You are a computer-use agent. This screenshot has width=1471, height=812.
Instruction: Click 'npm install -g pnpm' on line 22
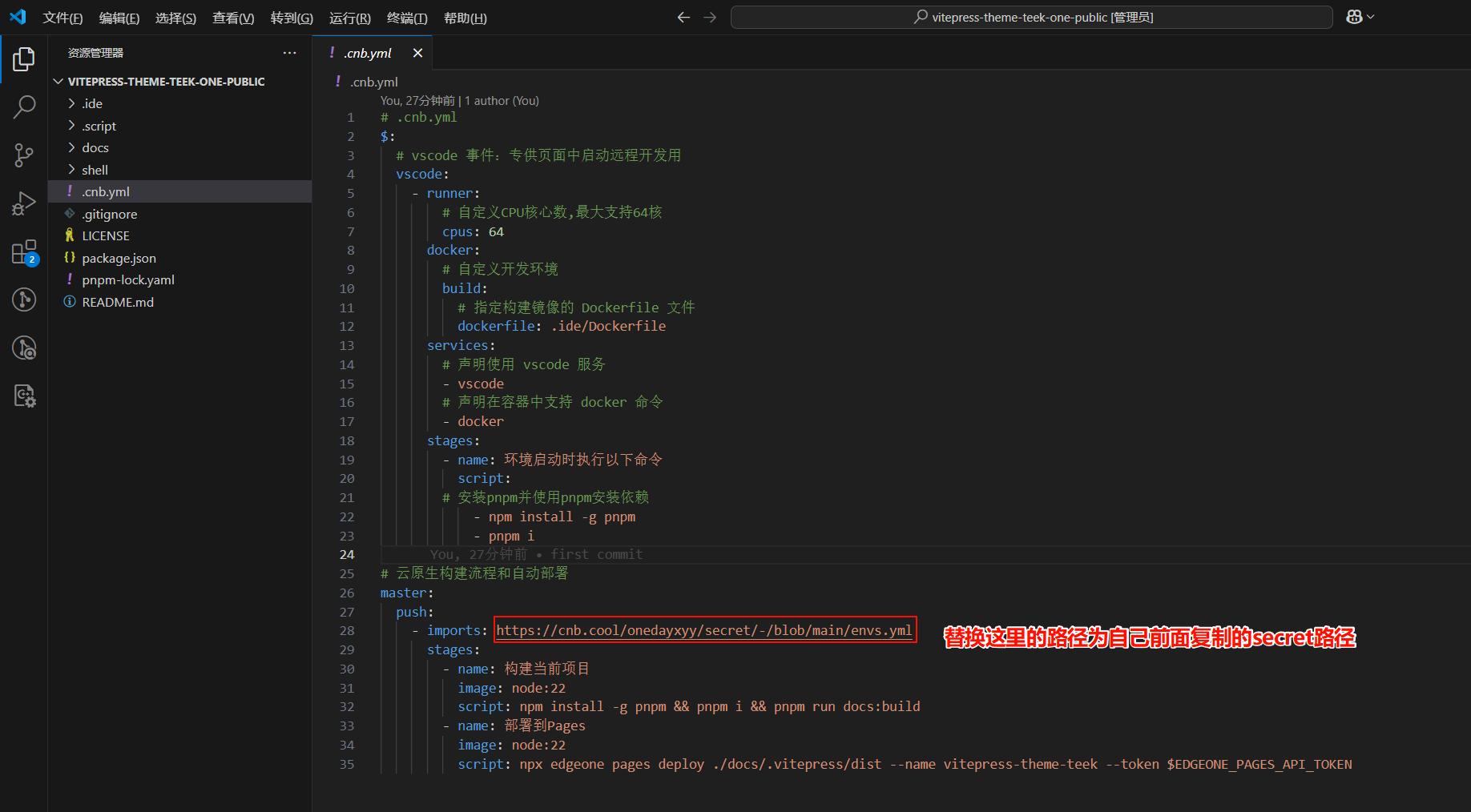point(562,517)
